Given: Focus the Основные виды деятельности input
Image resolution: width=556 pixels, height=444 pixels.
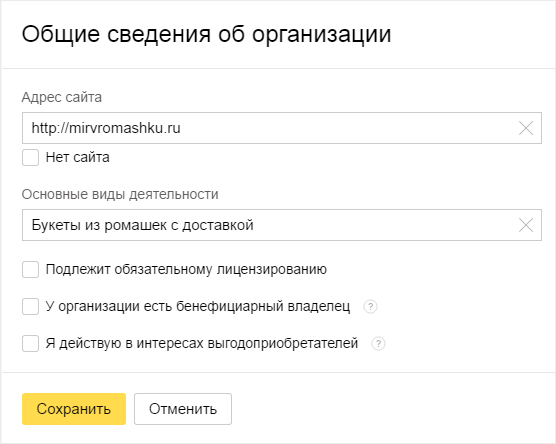Looking at the screenshot, I should pyautogui.click(x=282, y=225).
